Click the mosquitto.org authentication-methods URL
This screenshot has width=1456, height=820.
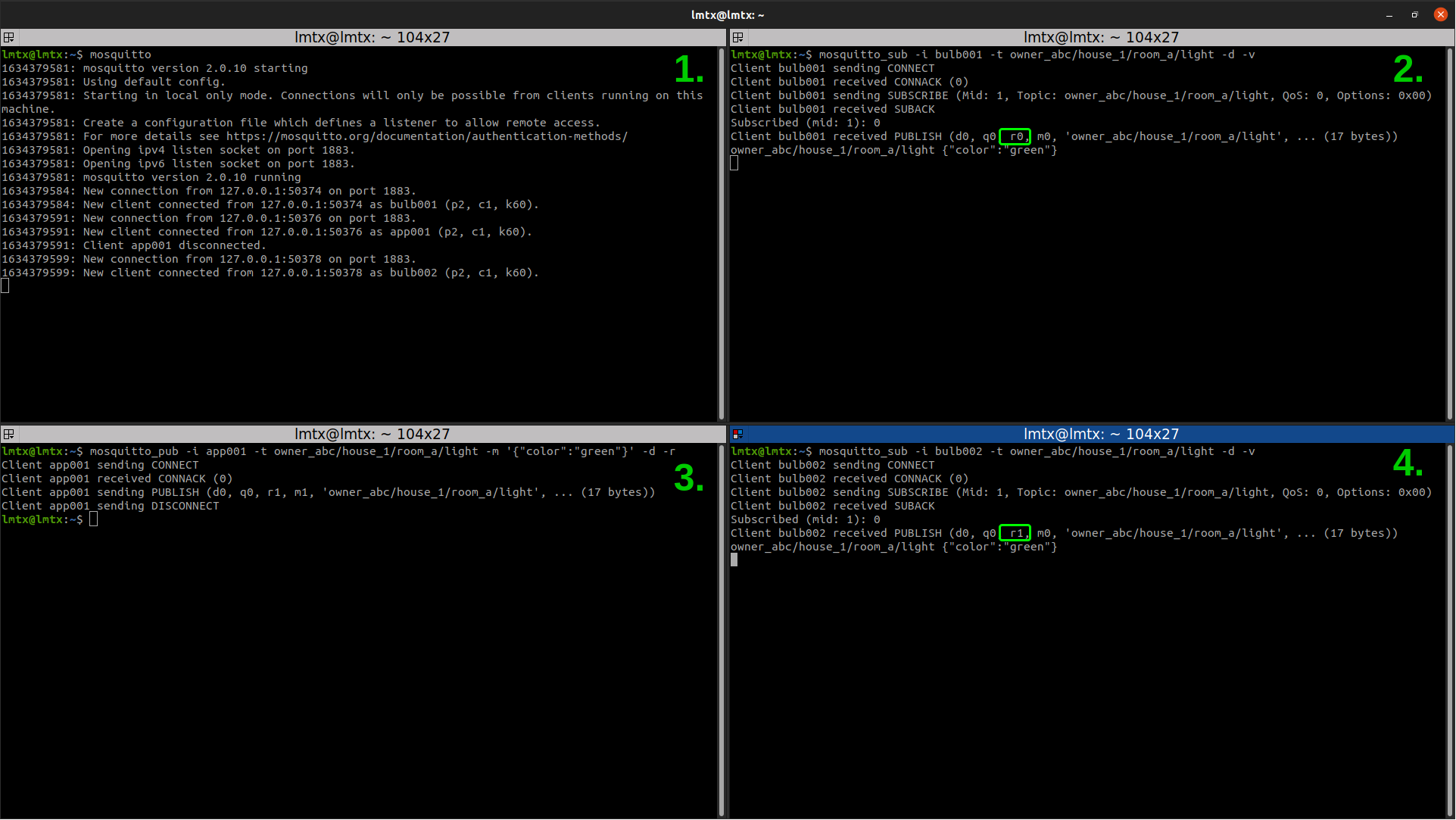[427, 136]
